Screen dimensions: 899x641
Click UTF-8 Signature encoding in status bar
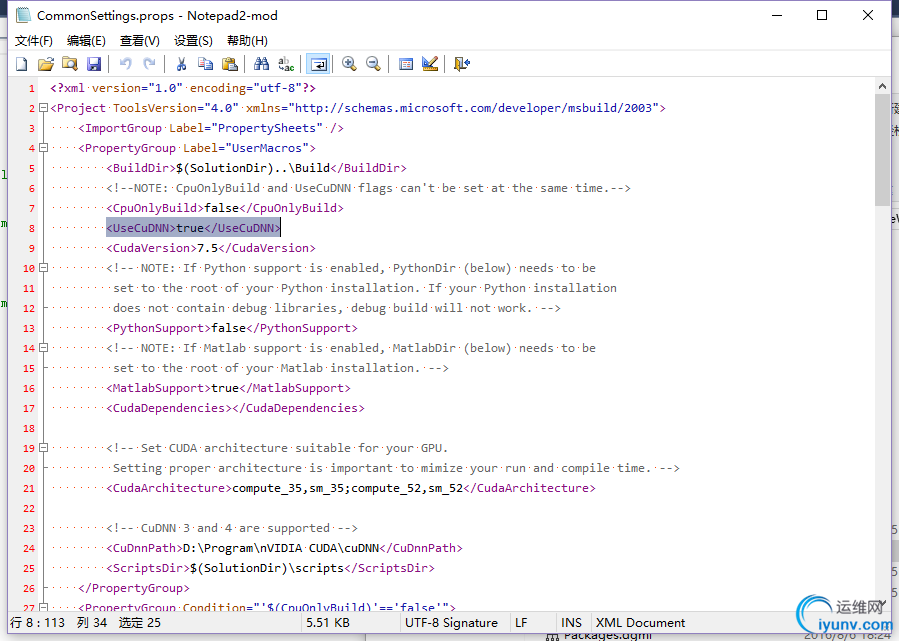(x=451, y=623)
